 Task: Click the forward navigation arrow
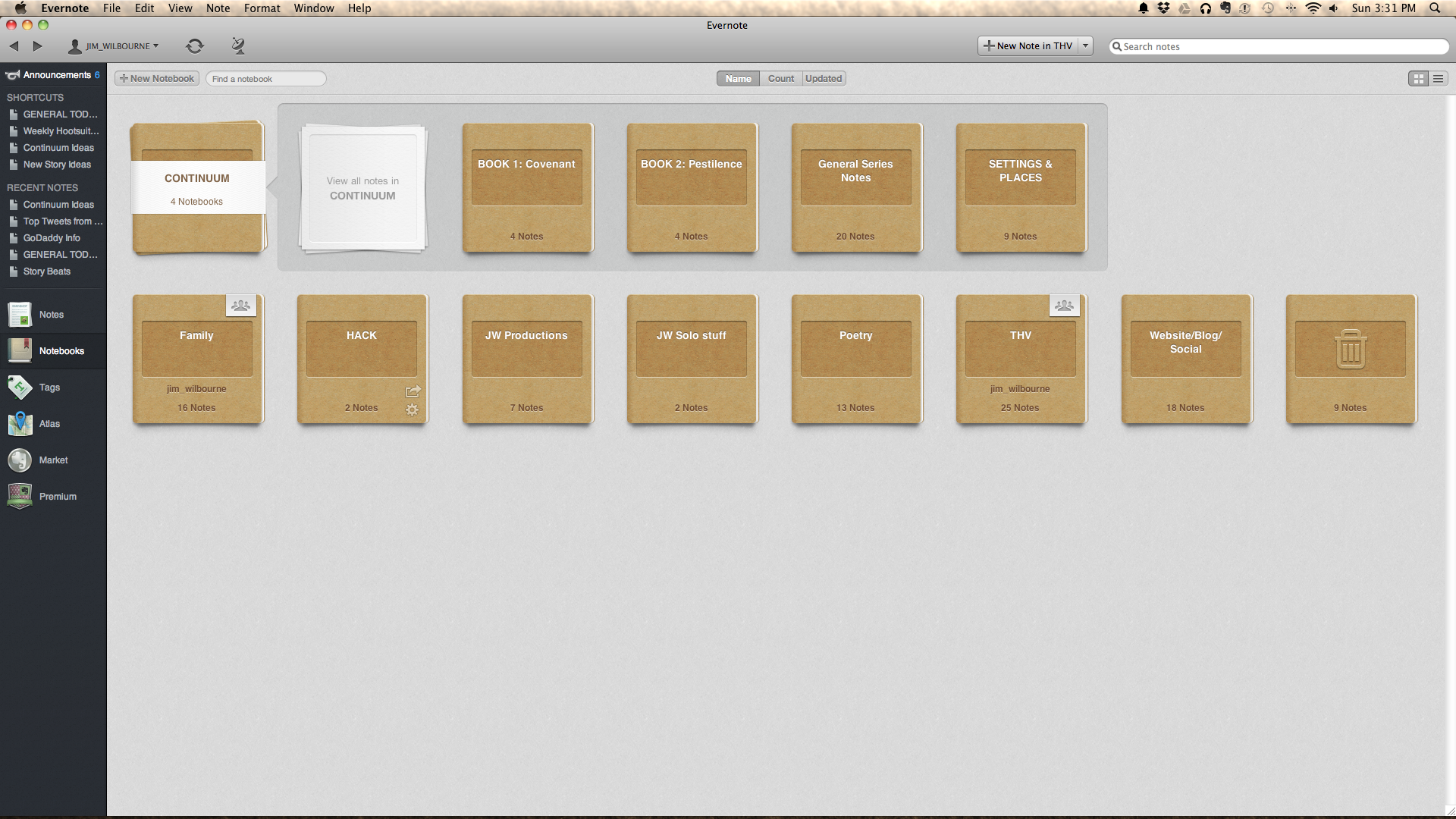(x=37, y=46)
